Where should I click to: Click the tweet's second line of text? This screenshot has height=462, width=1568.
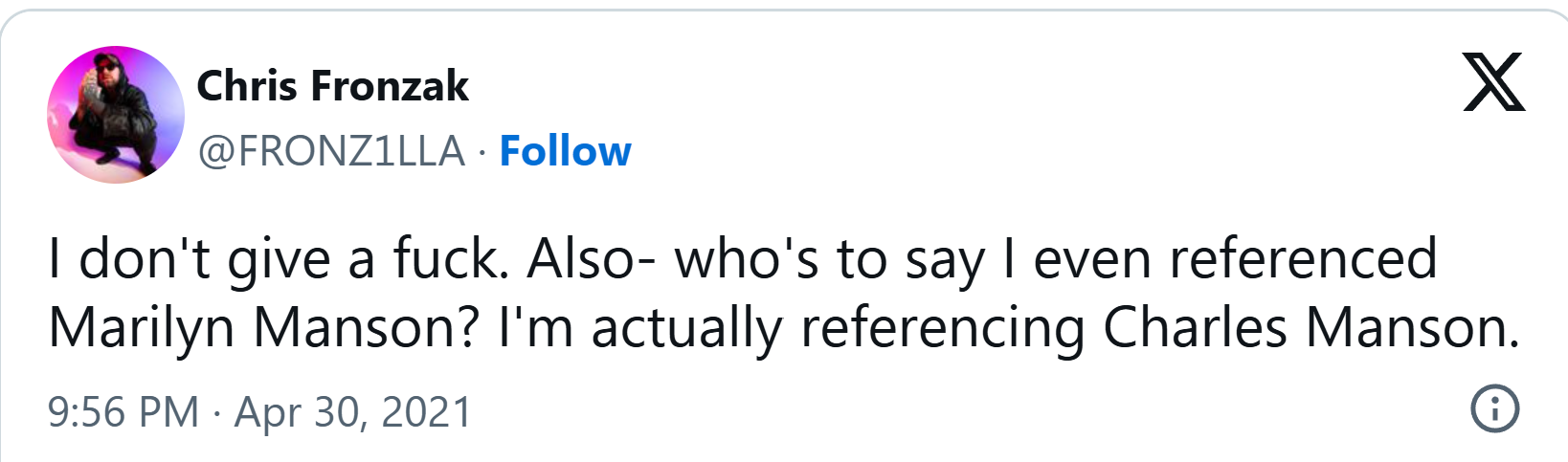(x=783, y=328)
